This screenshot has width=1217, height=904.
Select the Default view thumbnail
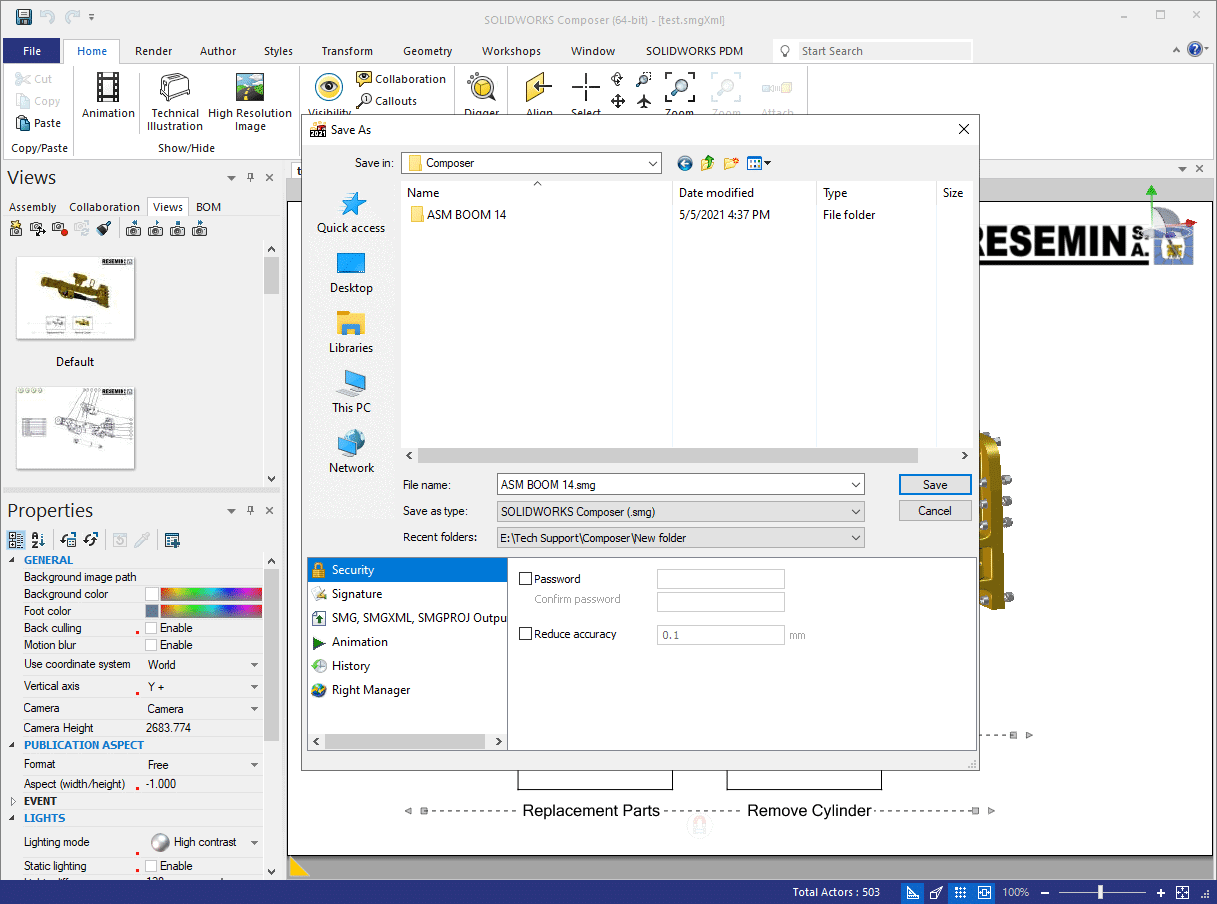74,297
